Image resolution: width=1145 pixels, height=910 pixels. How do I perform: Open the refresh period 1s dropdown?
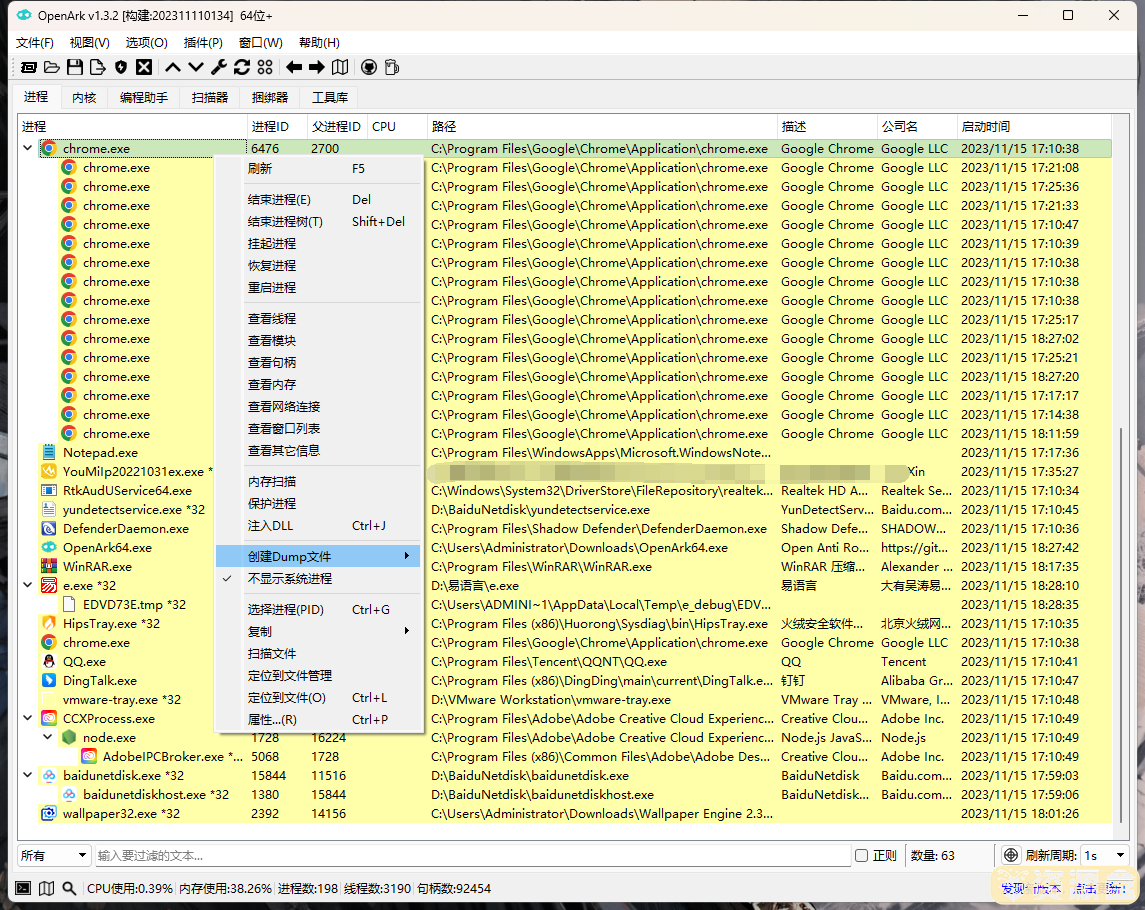coord(1104,855)
